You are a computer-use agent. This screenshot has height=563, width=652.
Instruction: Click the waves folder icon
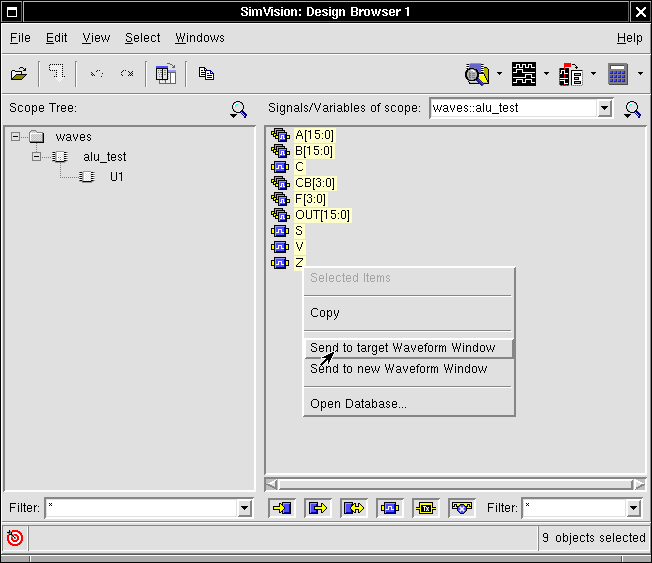pyautogui.click(x=37, y=136)
